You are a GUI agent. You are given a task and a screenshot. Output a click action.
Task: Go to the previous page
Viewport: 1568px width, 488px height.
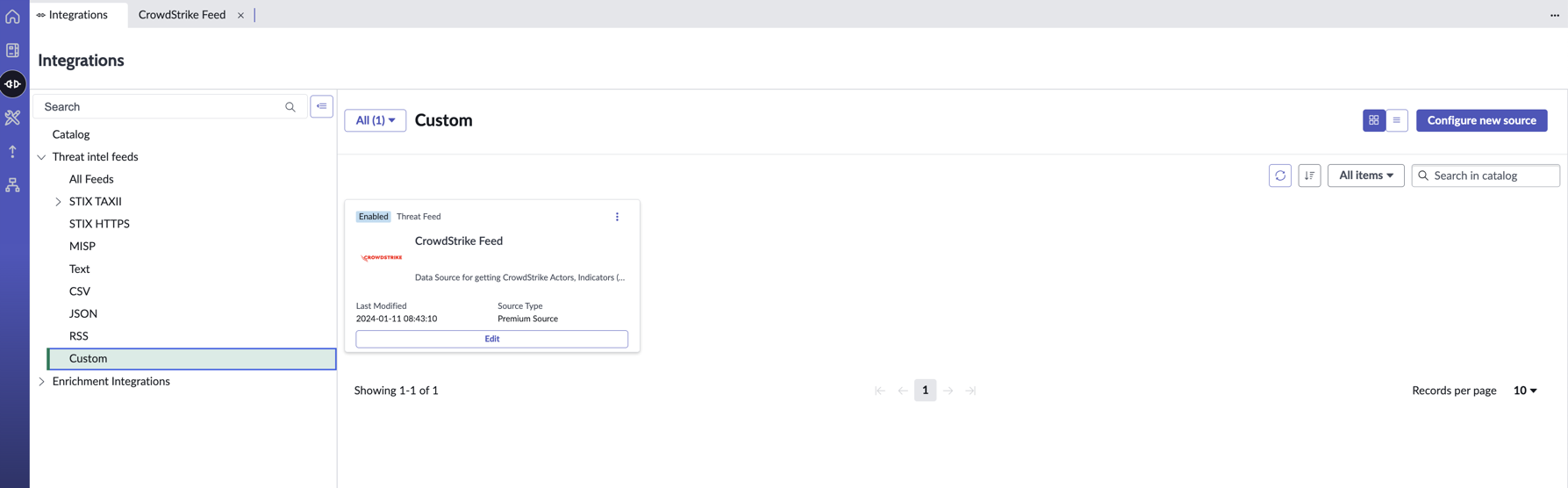tap(902, 391)
